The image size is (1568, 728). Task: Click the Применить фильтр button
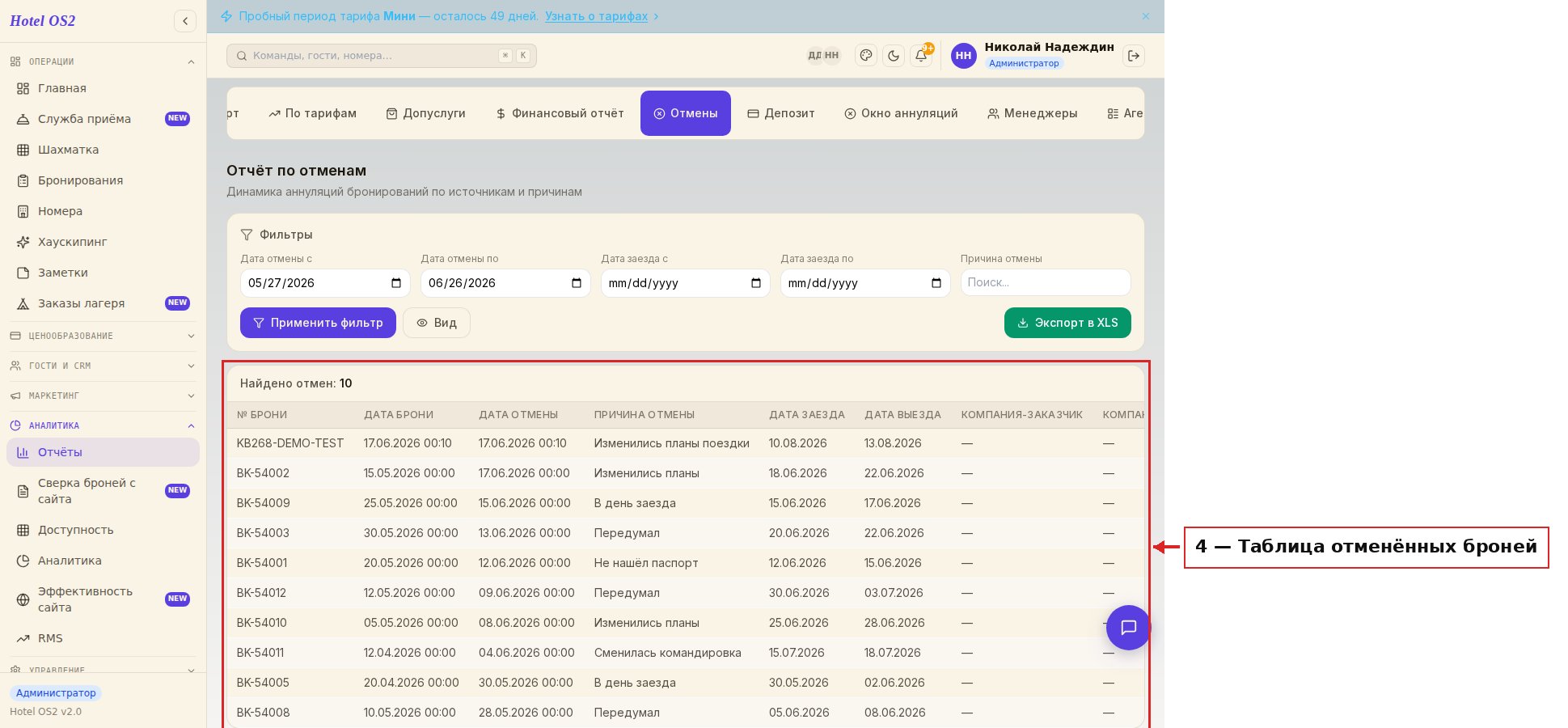[x=318, y=323]
